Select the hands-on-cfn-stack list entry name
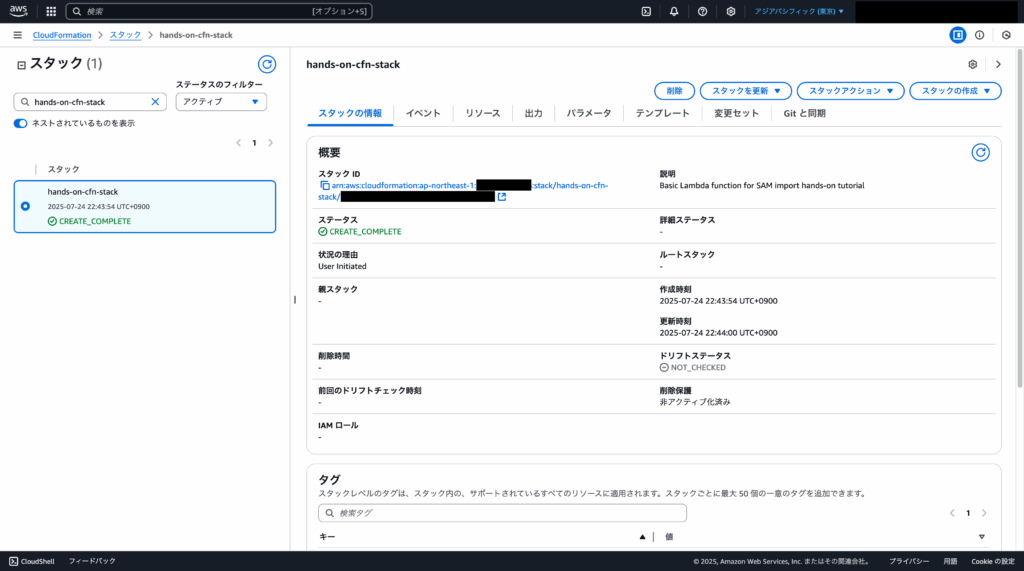The width and height of the screenshot is (1024, 571). [x=83, y=191]
